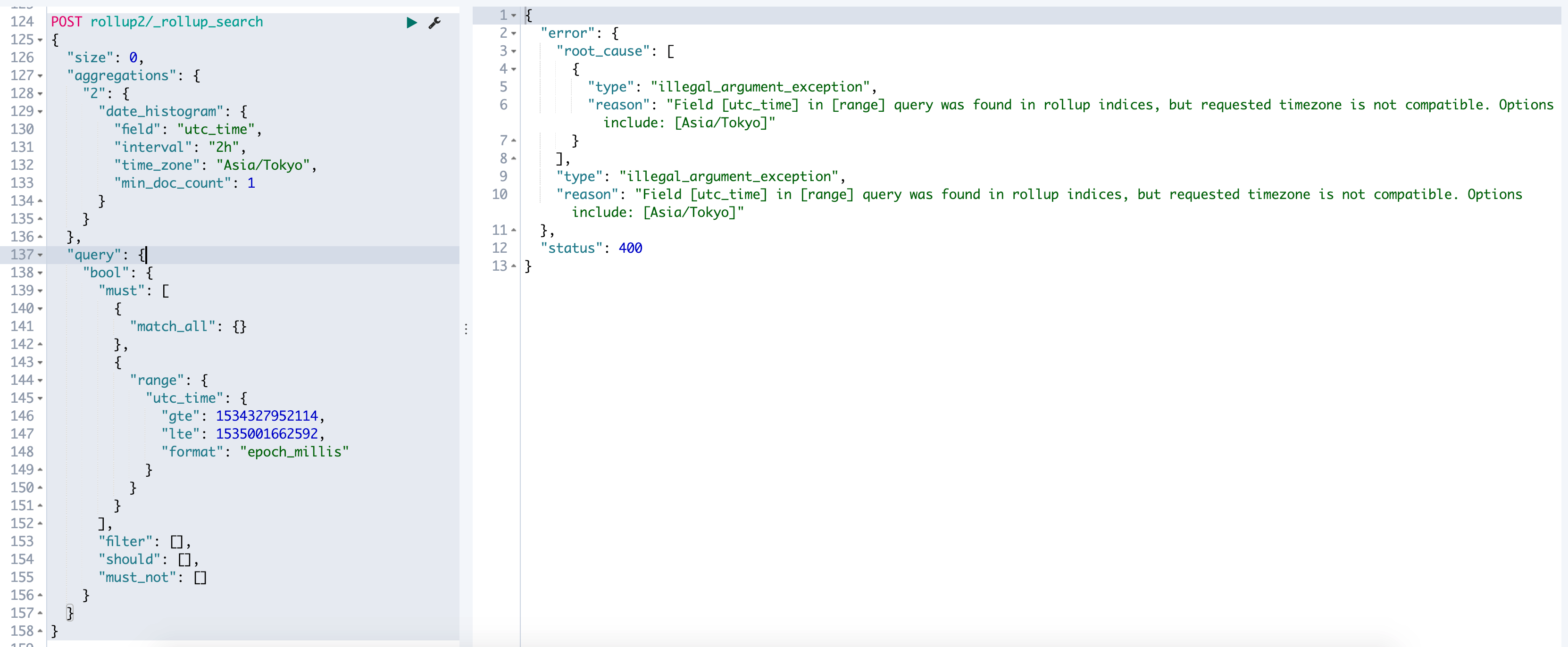Screen dimensions: 1568x647
Task: Place cursor in "Asia/Tokyo" time_zone value
Action: coord(263,165)
